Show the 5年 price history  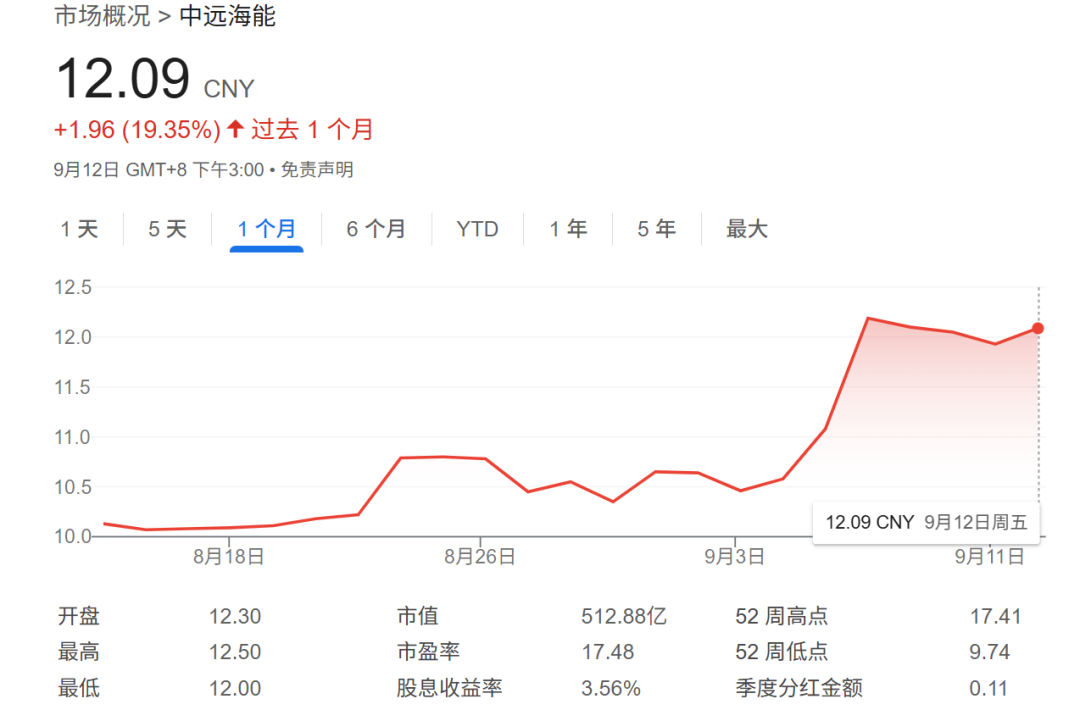tap(655, 229)
